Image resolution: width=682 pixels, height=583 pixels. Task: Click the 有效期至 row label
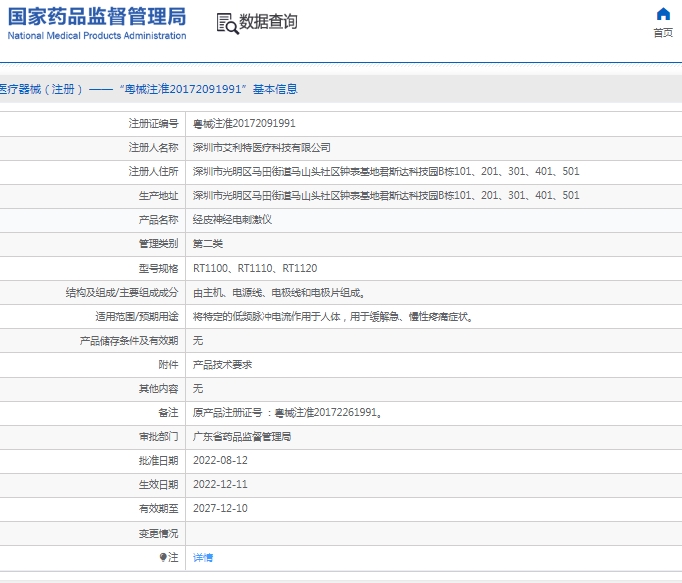click(159, 508)
